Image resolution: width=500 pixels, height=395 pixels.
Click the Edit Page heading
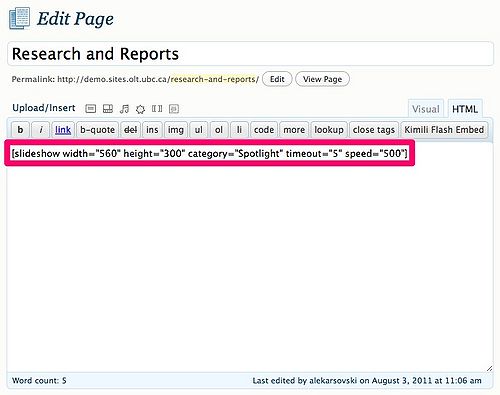[75, 19]
